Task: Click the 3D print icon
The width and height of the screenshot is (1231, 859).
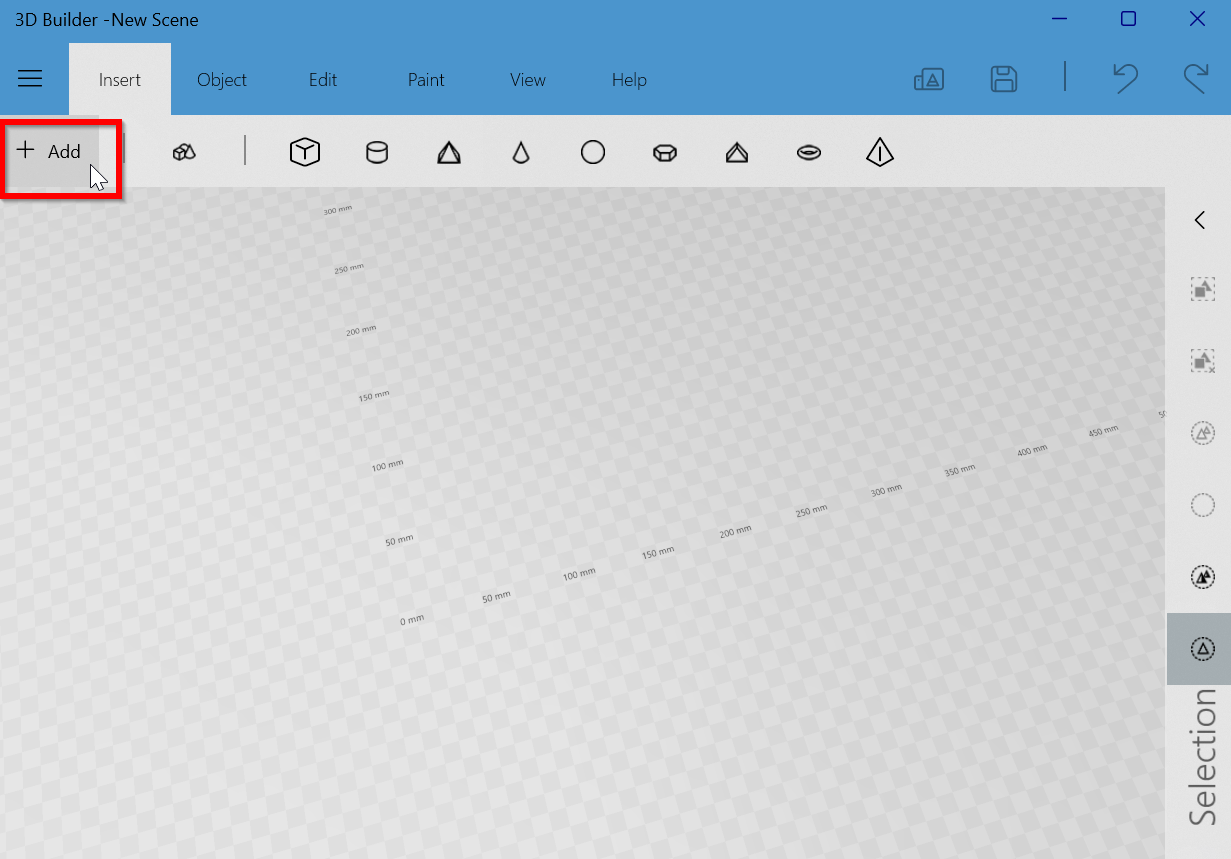Action: coord(929,80)
